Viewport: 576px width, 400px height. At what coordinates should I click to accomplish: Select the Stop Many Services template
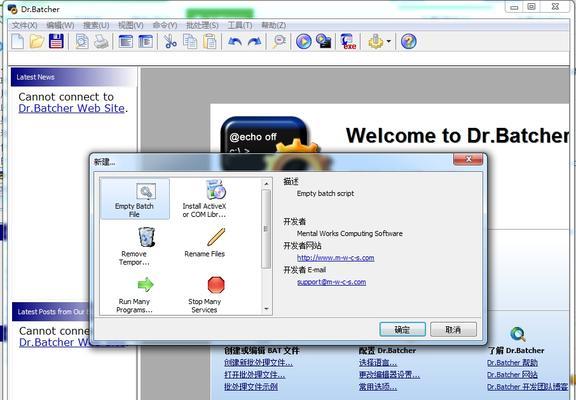click(x=205, y=295)
